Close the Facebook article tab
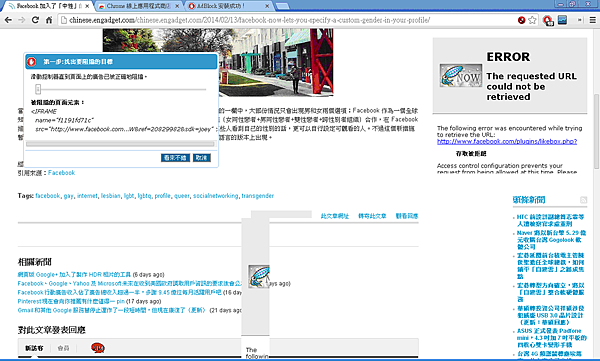 click(x=88, y=6)
